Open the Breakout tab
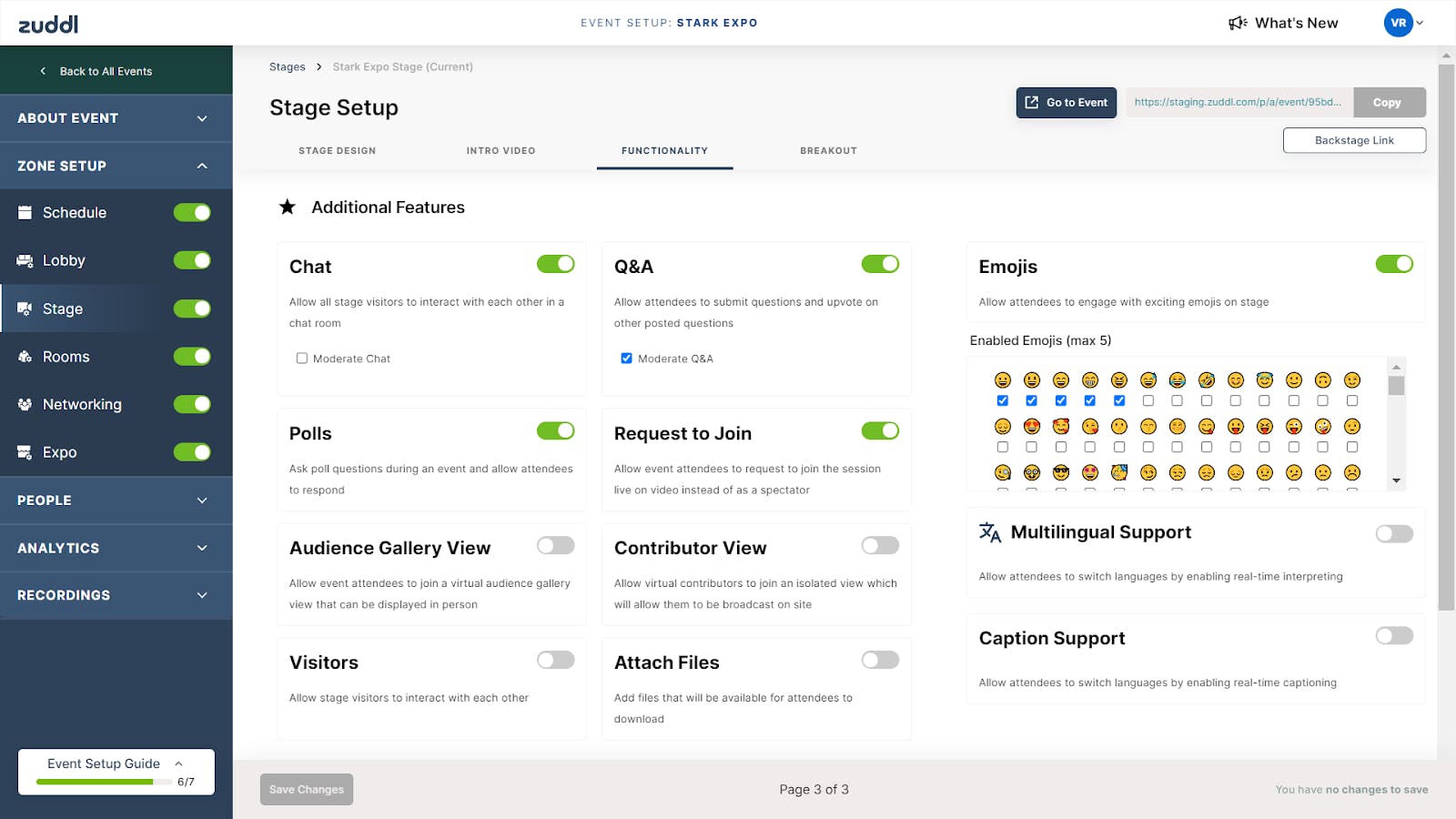The height and width of the screenshot is (819, 1456). 828,151
